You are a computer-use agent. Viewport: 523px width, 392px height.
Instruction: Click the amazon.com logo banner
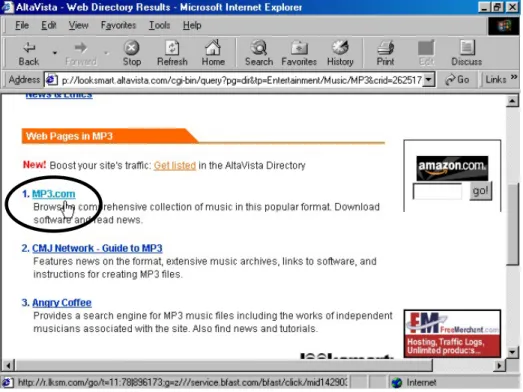click(452, 168)
